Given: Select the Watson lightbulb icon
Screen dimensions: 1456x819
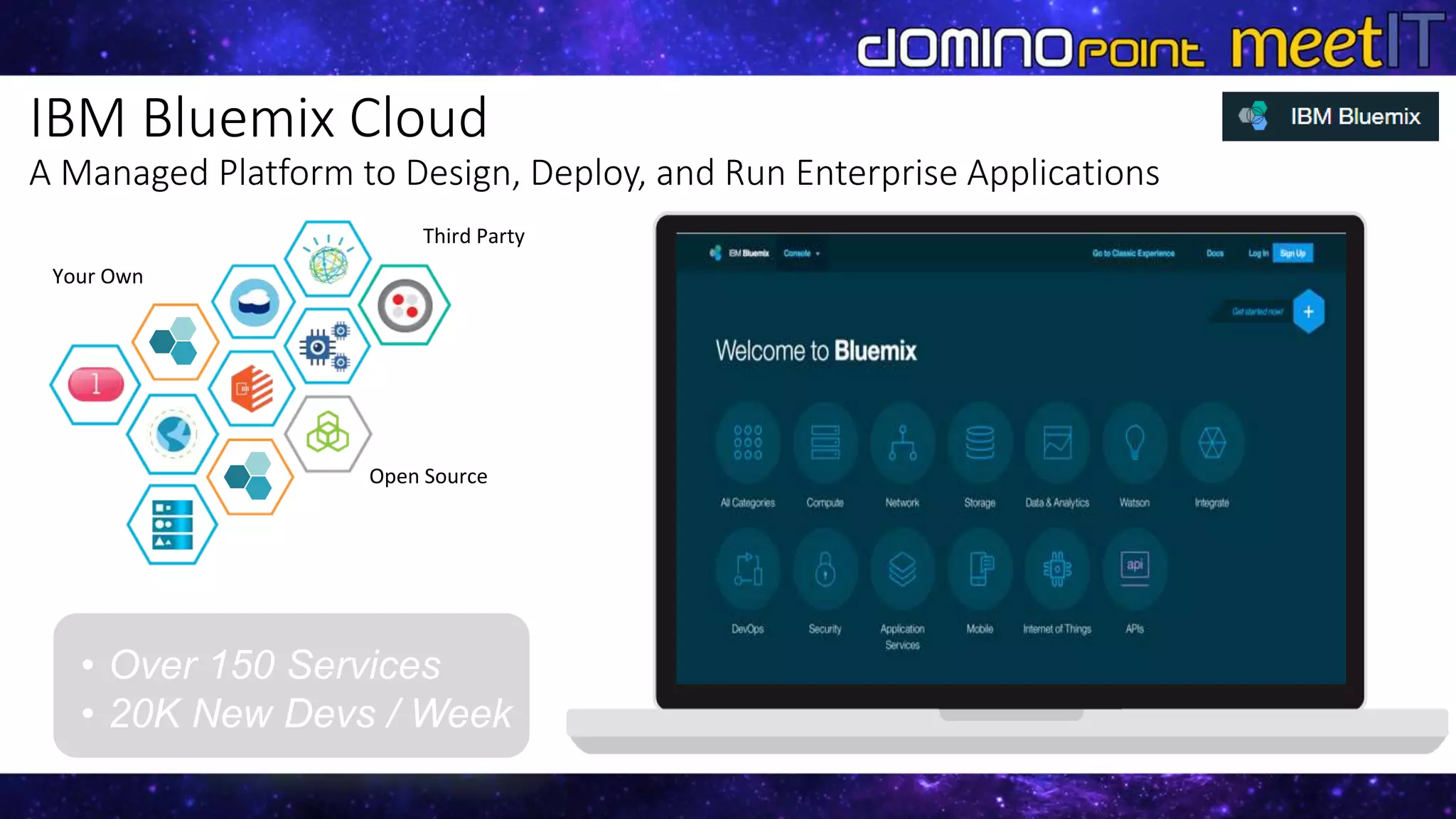Looking at the screenshot, I should [x=1135, y=443].
